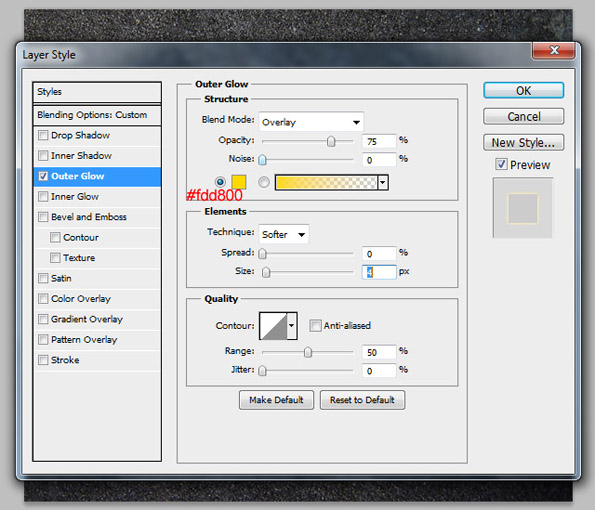Screen dimensions: 595x510
Task: Open the Blend Mode Overlay dropdown
Action: (311, 122)
